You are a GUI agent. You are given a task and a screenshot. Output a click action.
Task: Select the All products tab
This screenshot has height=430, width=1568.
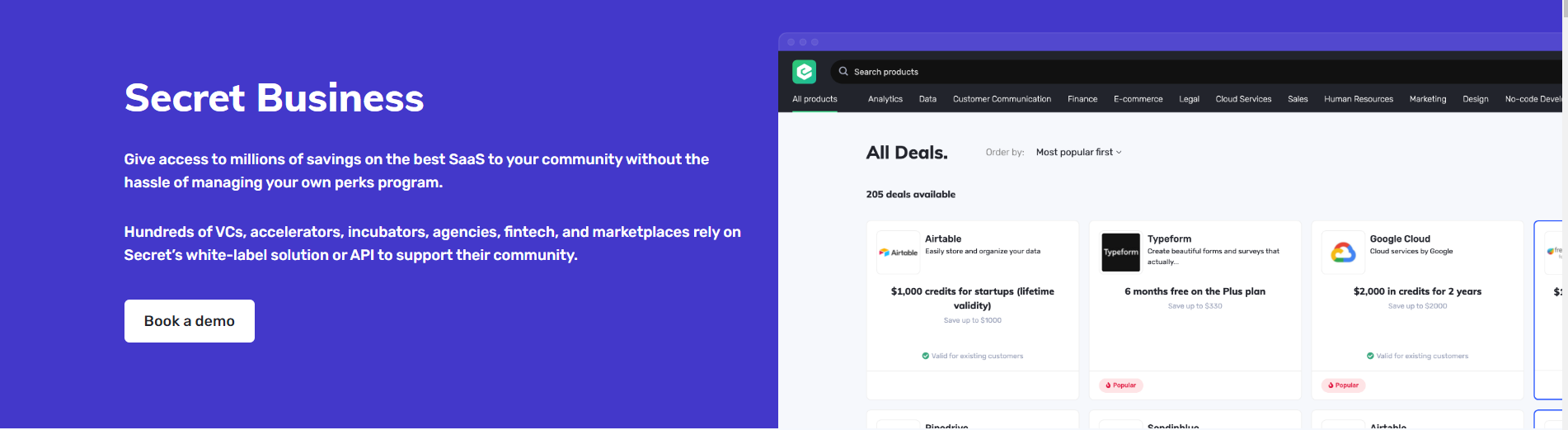pos(815,99)
